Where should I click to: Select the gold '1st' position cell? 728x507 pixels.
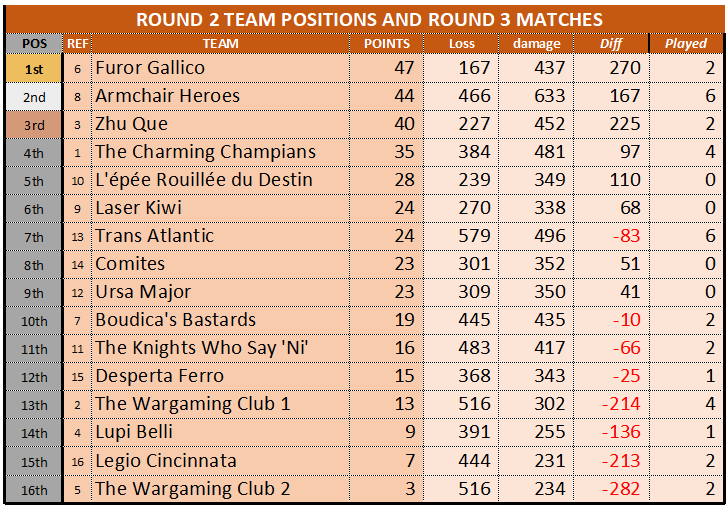click(x=34, y=68)
